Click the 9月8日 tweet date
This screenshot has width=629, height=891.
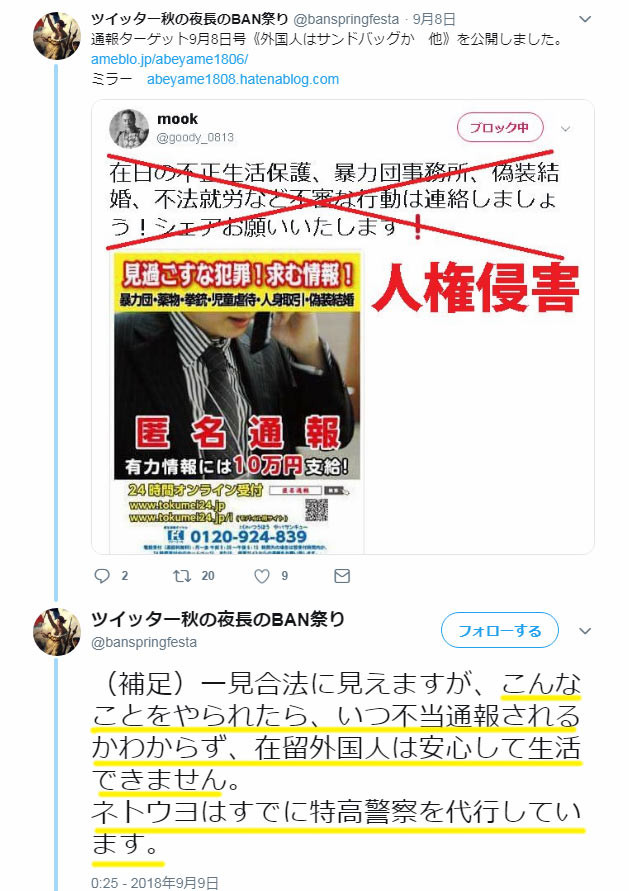click(434, 19)
